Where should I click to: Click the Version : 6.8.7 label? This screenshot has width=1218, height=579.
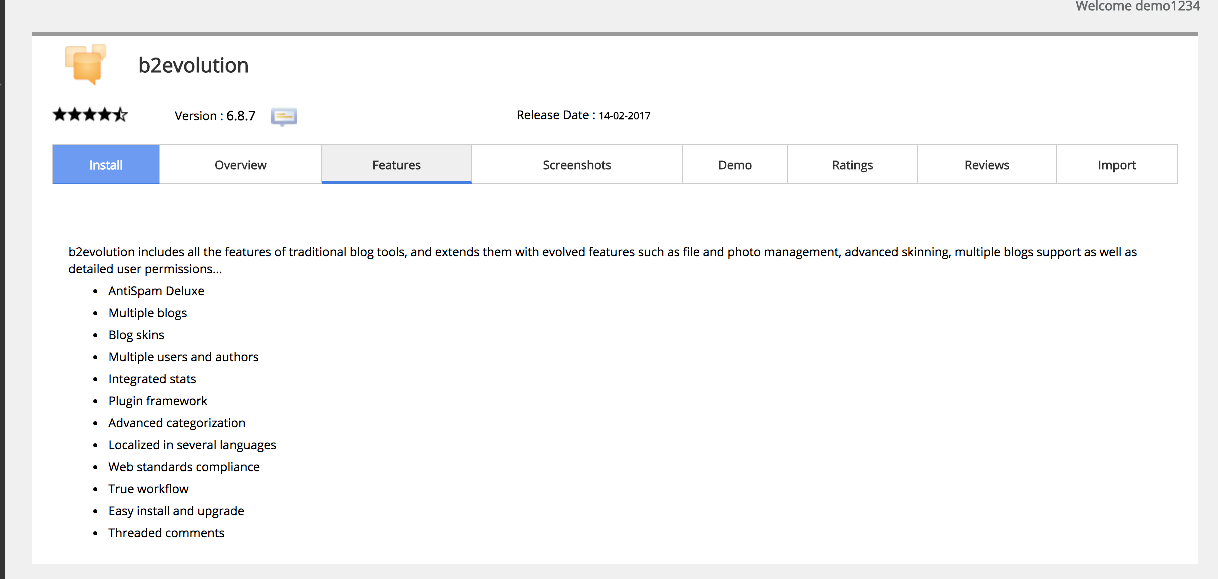pos(215,116)
